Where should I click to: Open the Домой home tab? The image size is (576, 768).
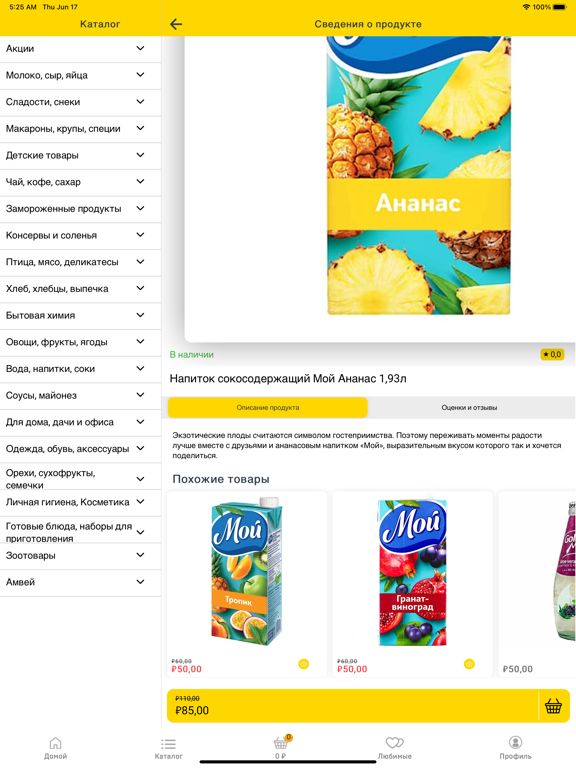[x=55, y=748]
